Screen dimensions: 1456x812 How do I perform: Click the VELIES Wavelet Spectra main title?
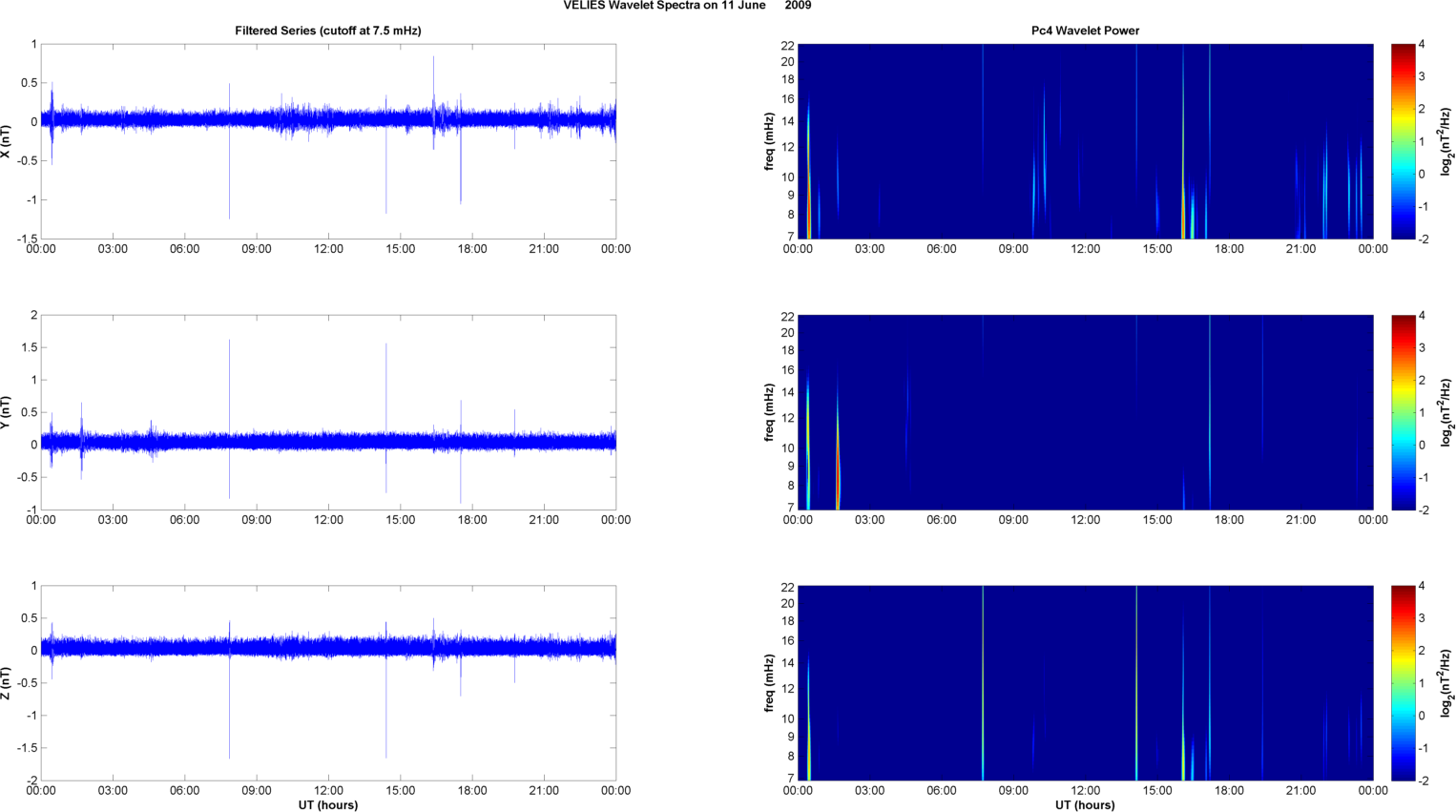[x=687, y=6]
